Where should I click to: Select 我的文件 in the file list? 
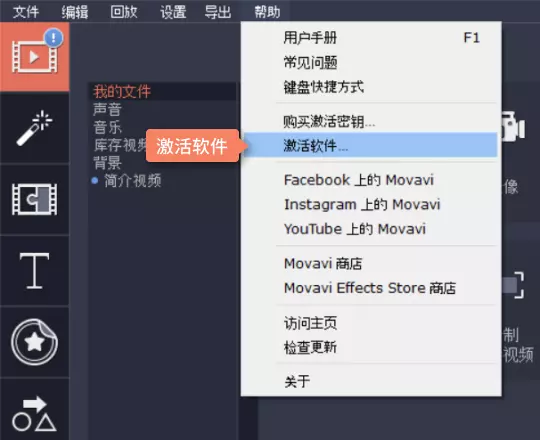click(x=122, y=92)
